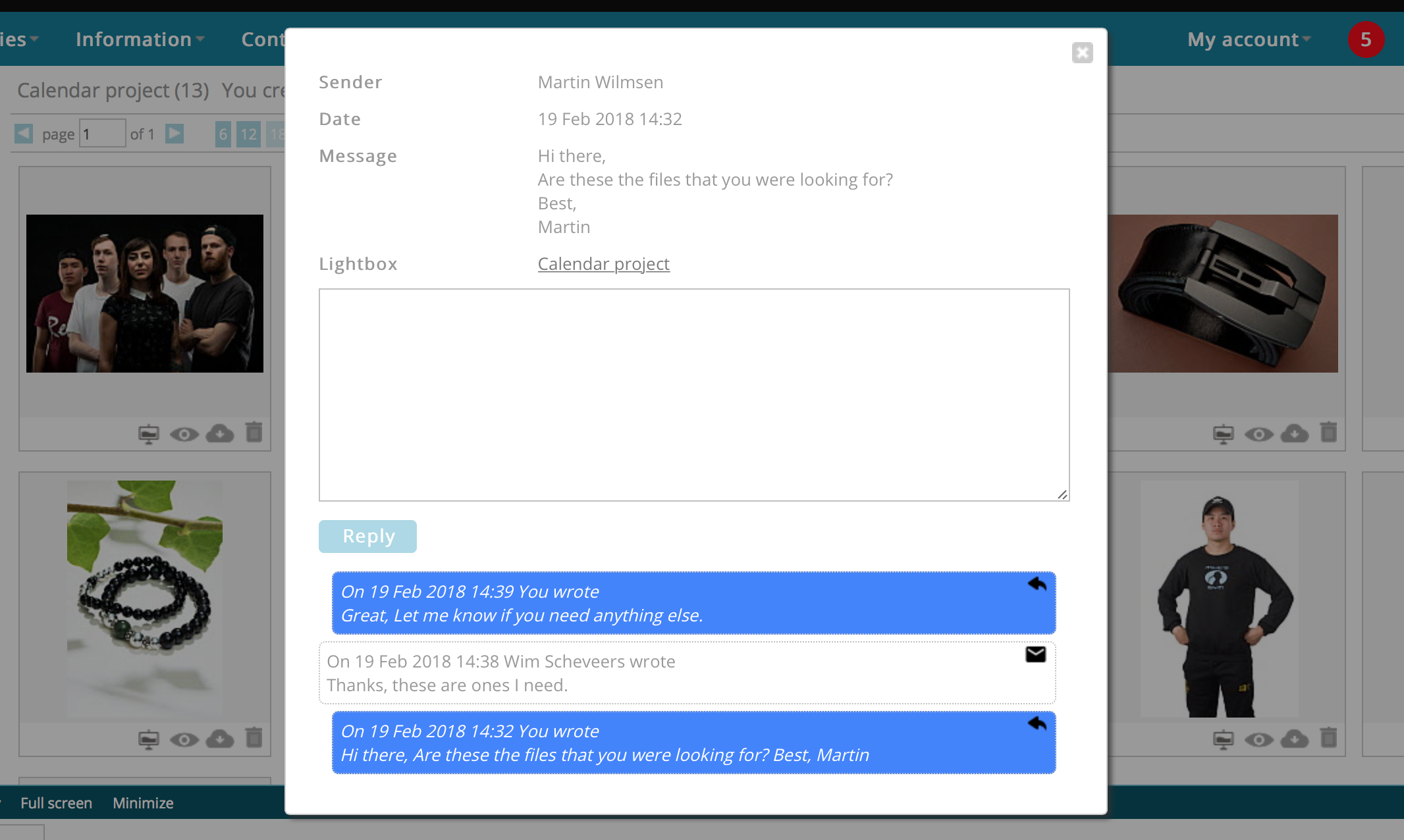Open the Information menu
The height and width of the screenshot is (840, 1404).
click(140, 39)
